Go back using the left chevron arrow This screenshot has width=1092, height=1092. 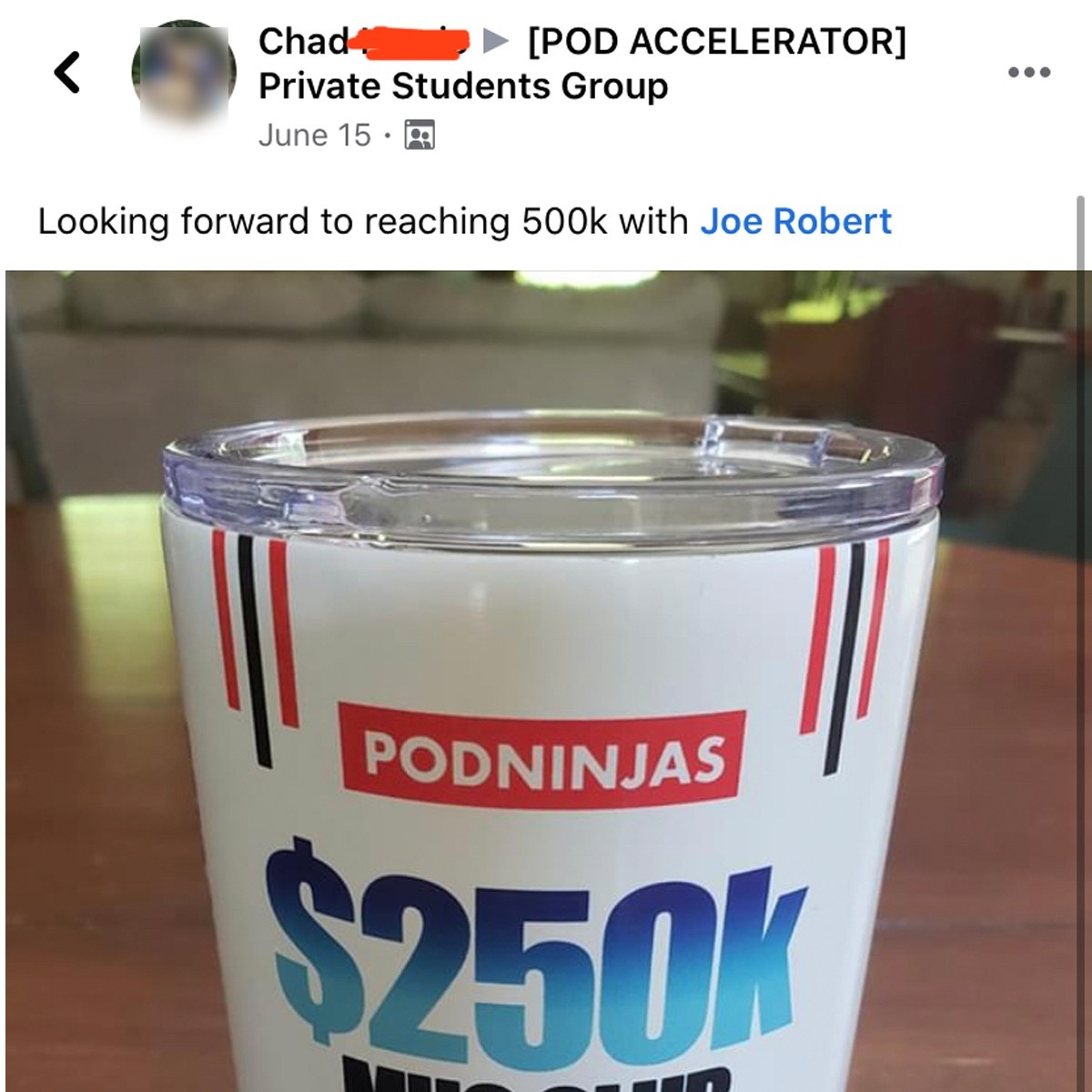67,72
